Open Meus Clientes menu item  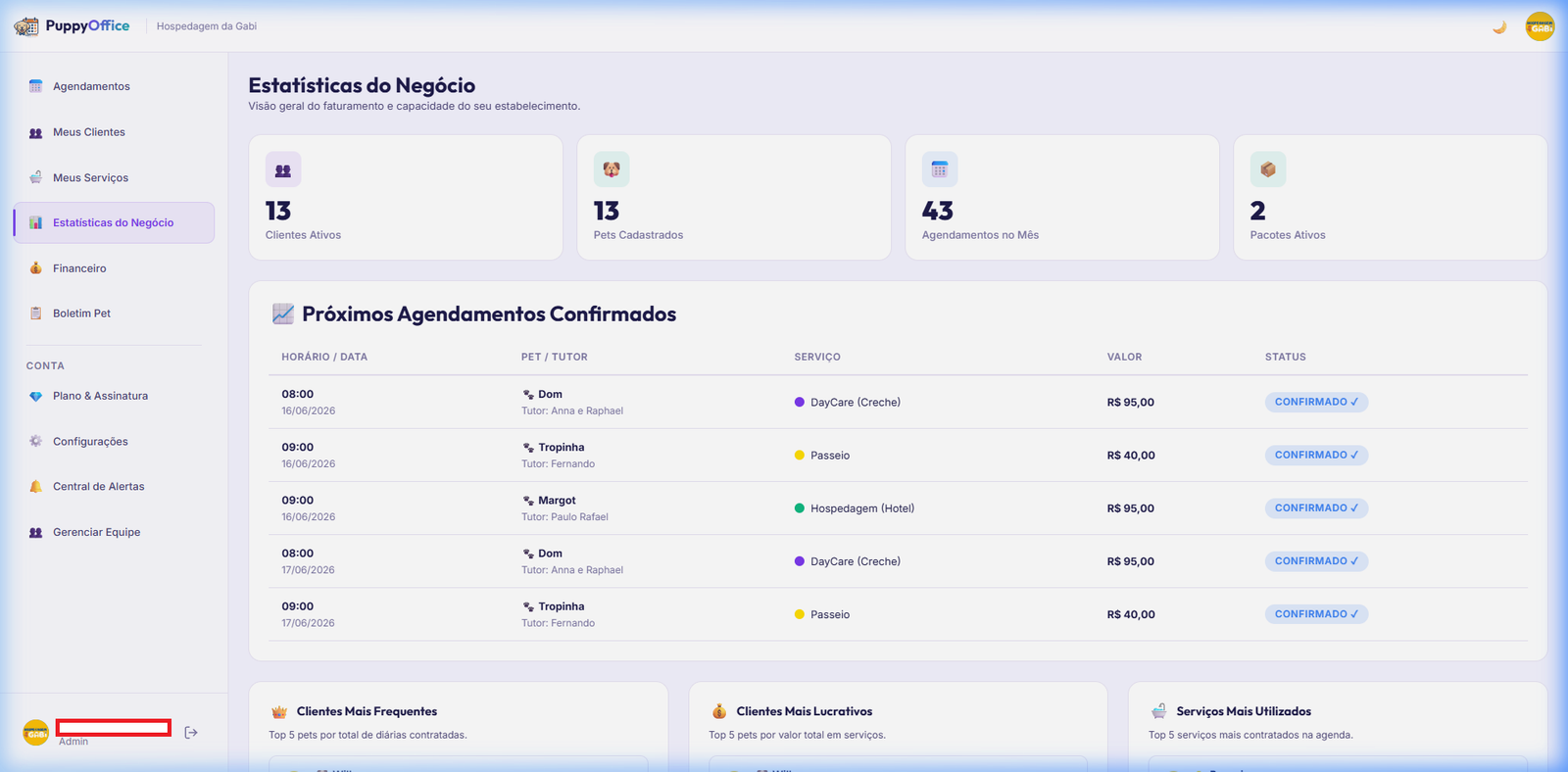pyautogui.click(x=114, y=132)
